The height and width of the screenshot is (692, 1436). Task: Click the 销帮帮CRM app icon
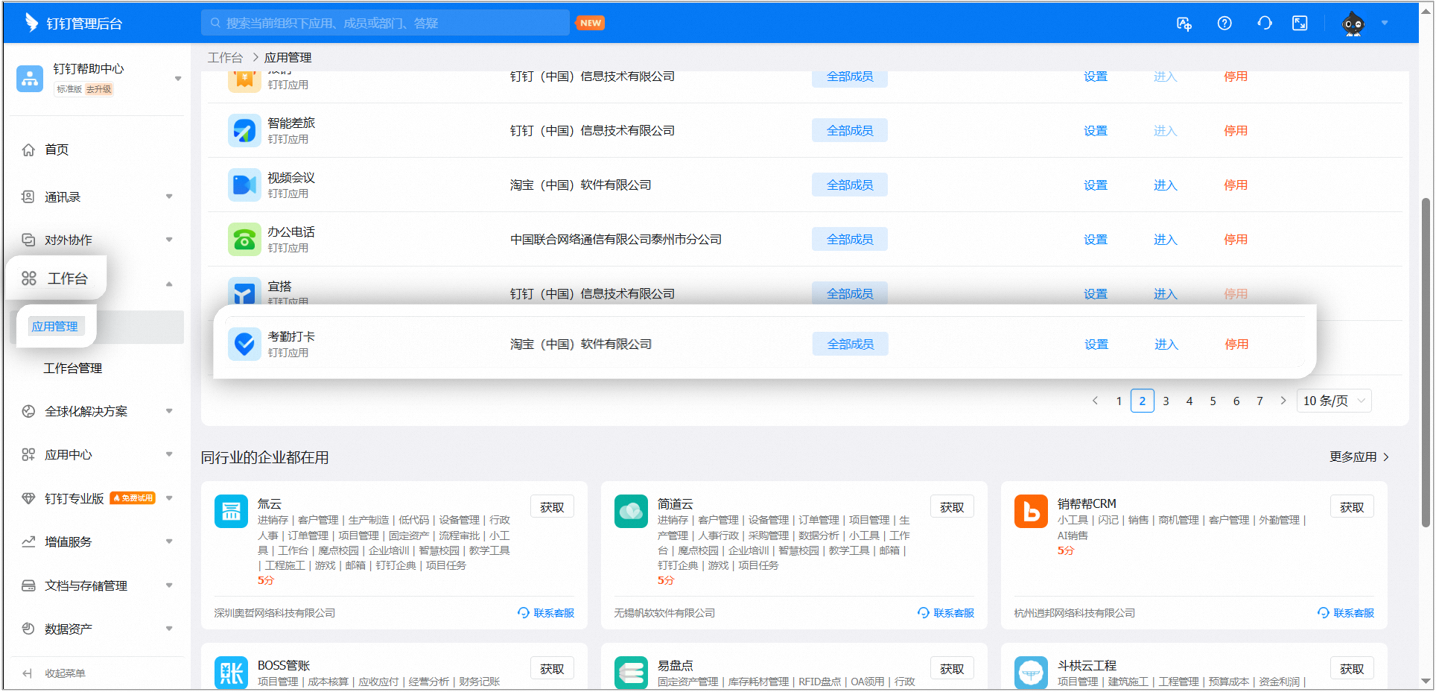1031,511
